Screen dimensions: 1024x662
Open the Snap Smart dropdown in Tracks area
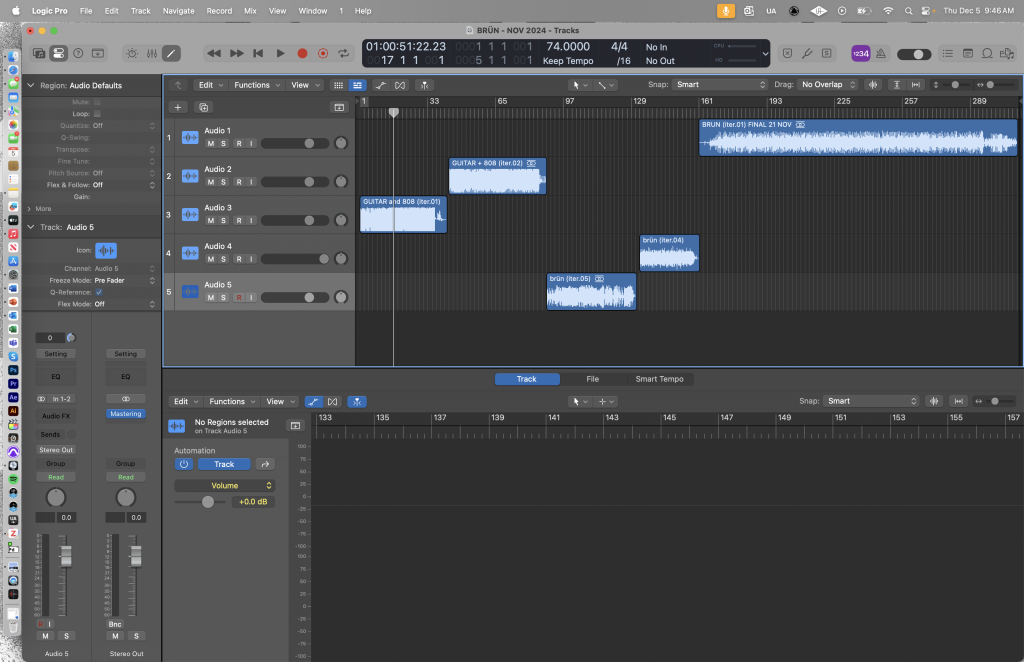coord(720,85)
